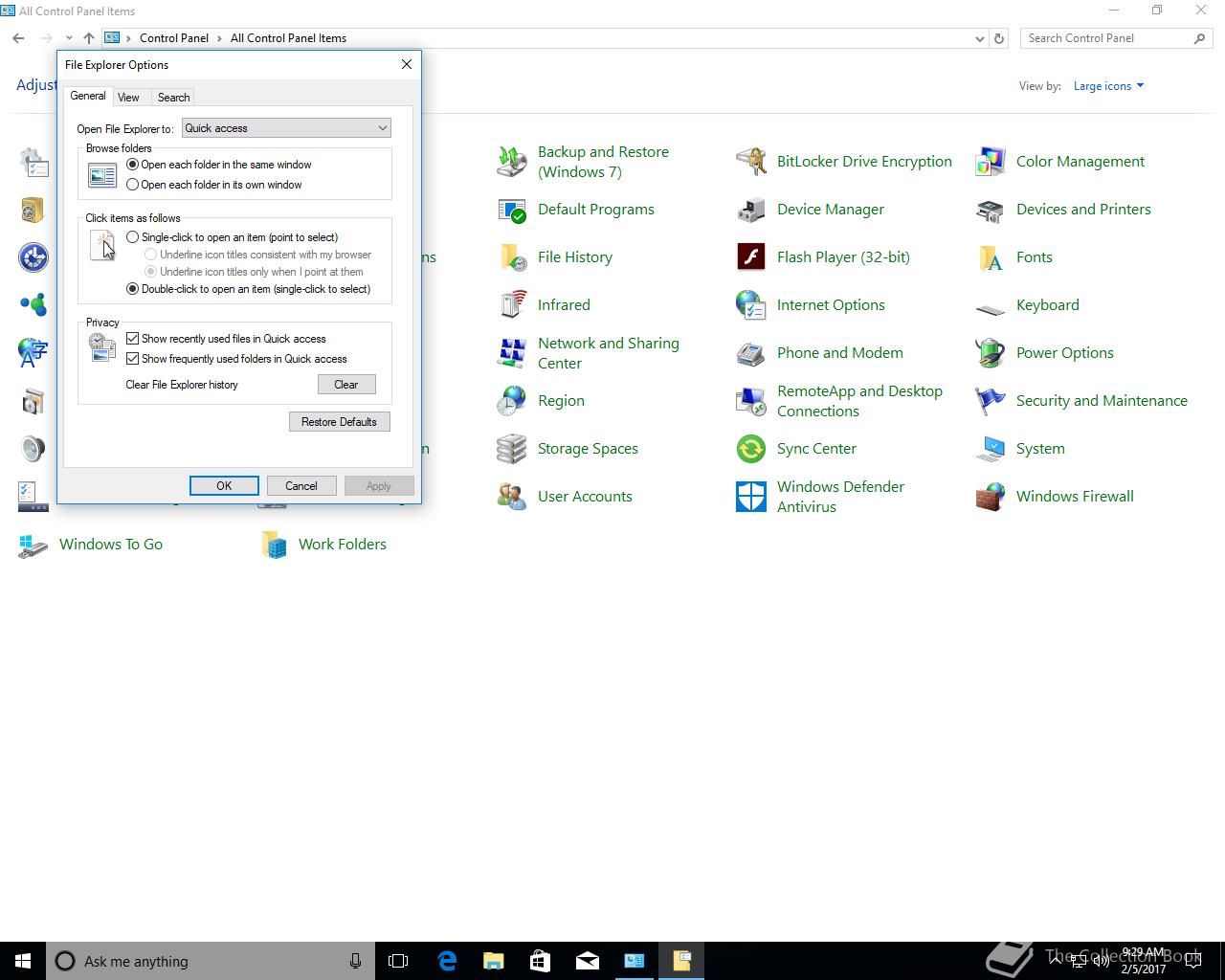Open the recent locations dropdown arrow
The image size is (1225, 980).
pyautogui.click(x=69, y=38)
